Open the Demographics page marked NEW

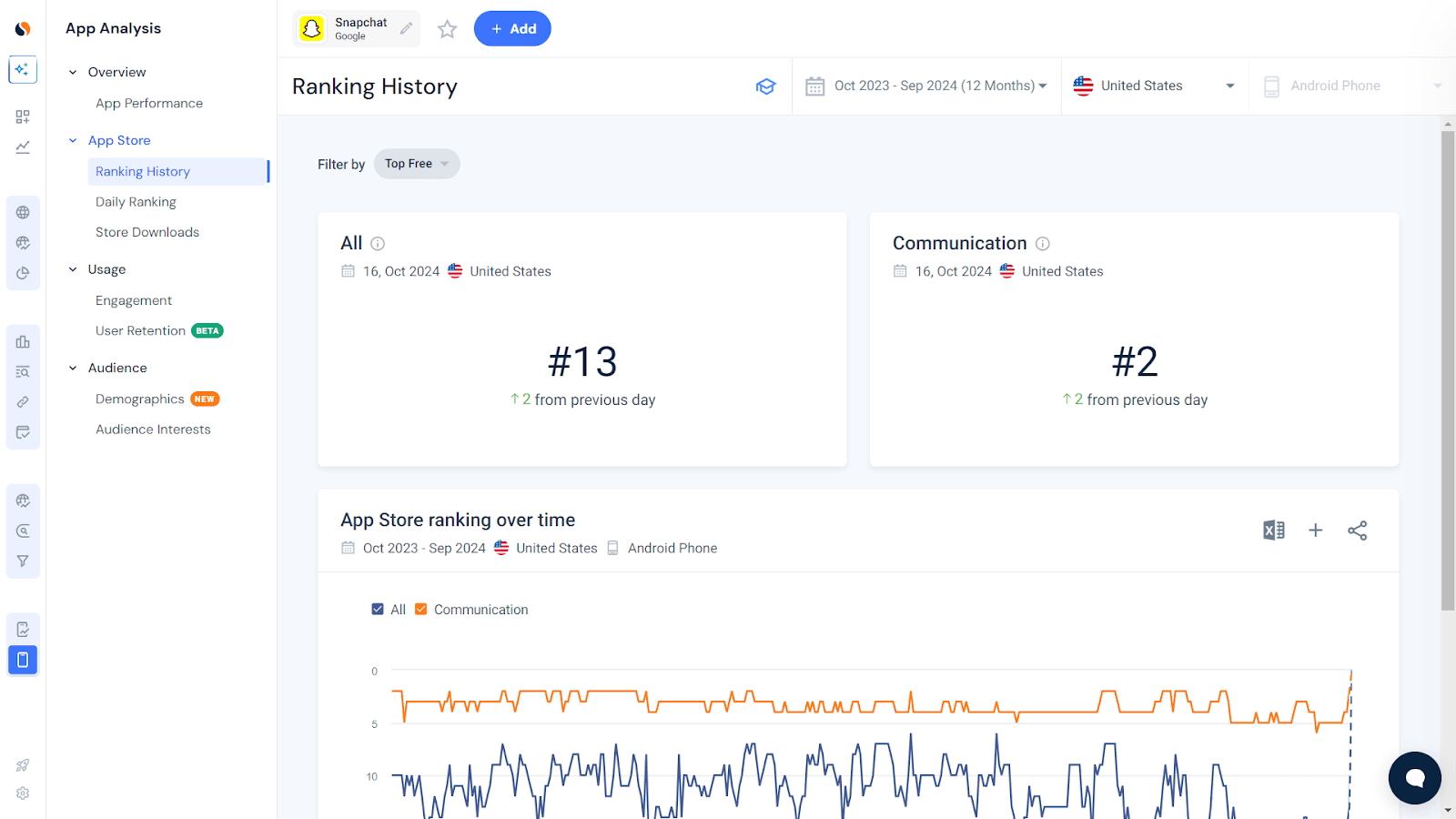(x=140, y=399)
